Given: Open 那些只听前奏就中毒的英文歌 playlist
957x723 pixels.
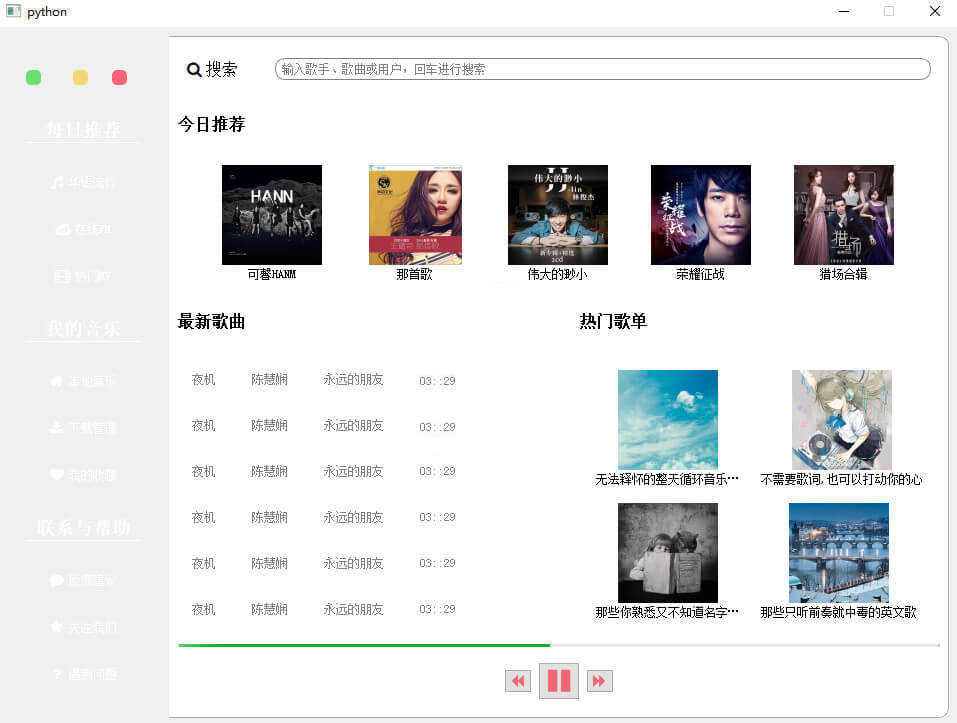Looking at the screenshot, I should pyautogui.click(x=839, y=553).
